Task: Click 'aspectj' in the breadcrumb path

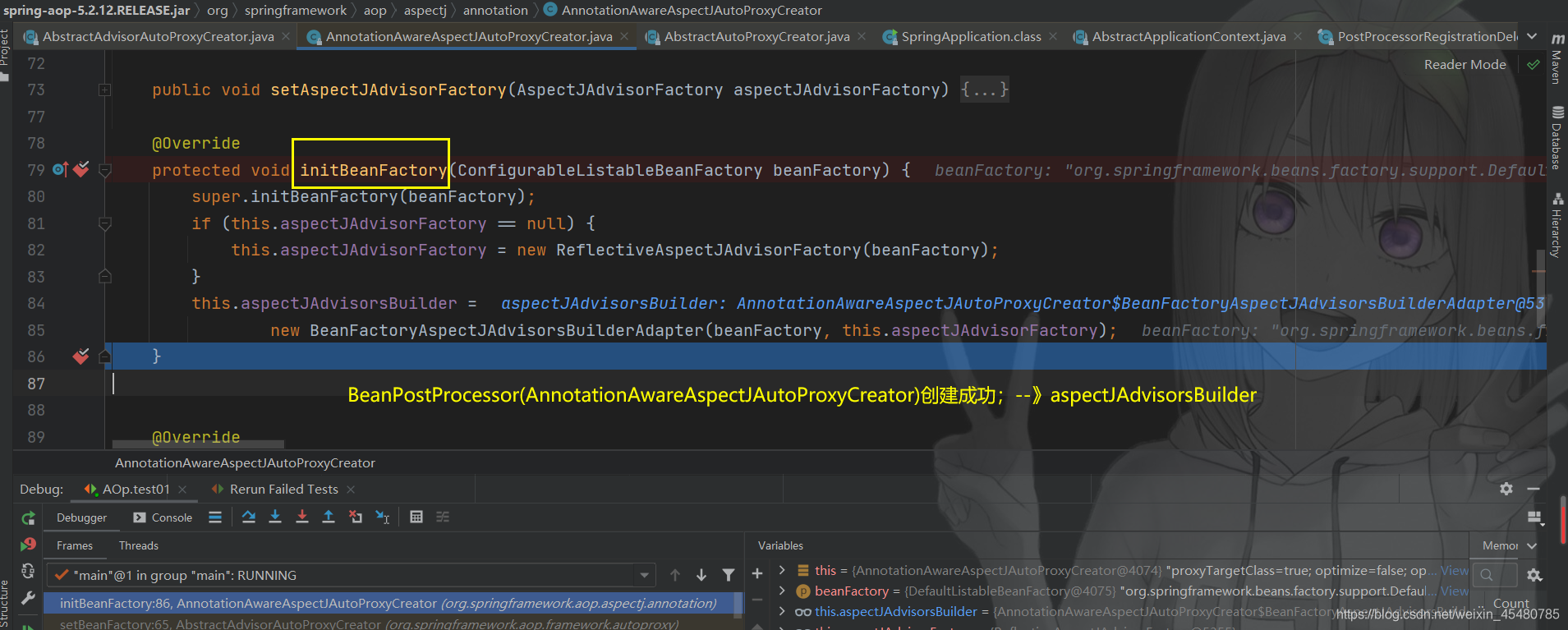Action: click(x=425, y=10)
